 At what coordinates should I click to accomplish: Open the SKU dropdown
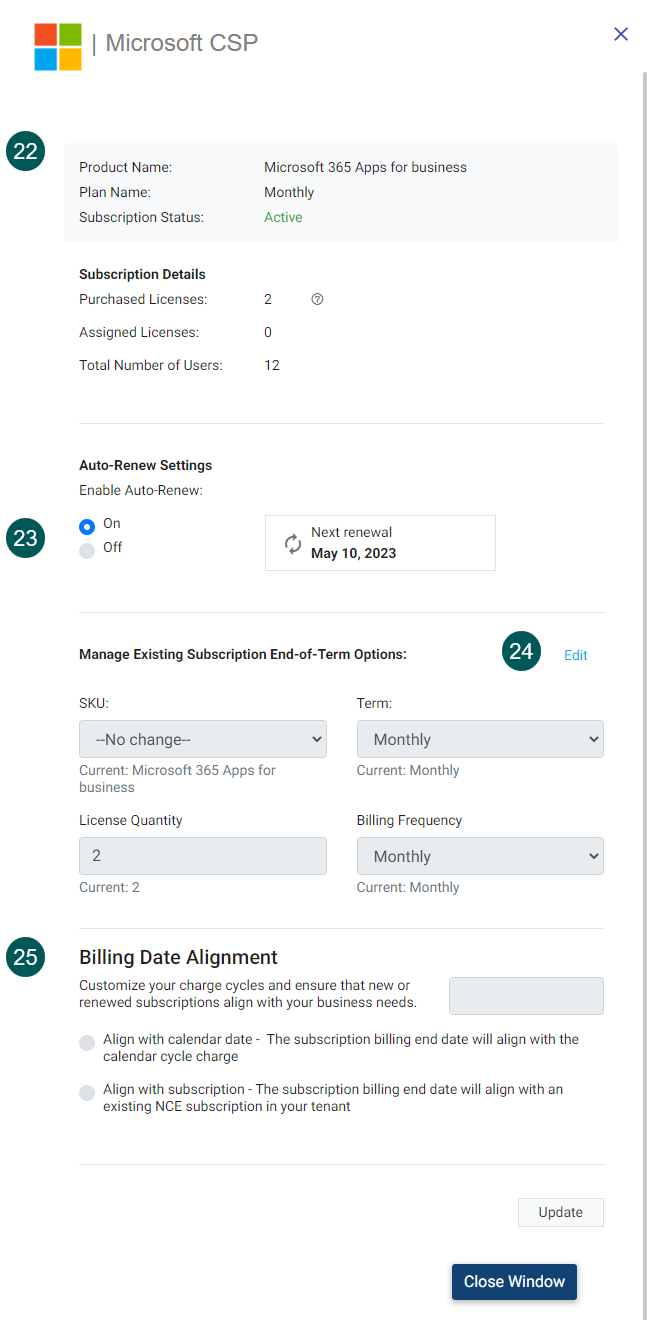tap(203, 739)
